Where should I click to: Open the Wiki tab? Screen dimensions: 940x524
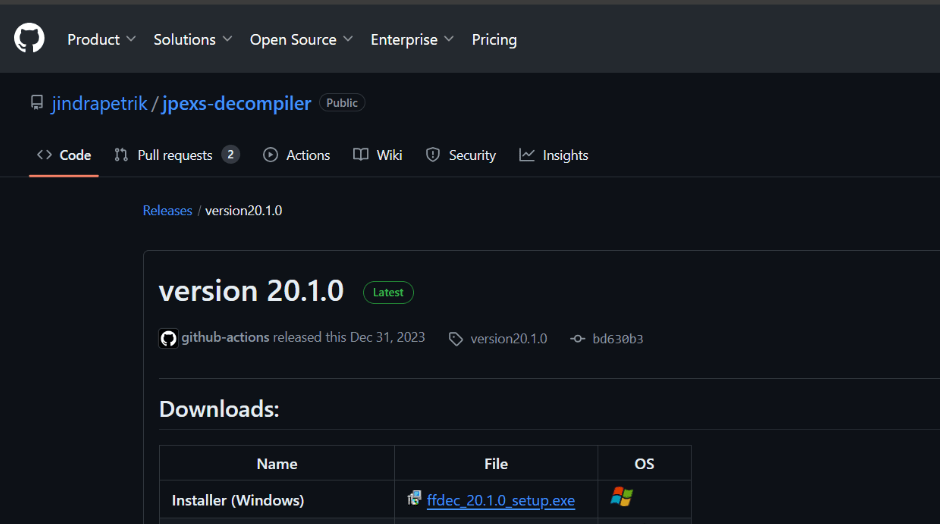pyautogui.click(x=378, y=155)
